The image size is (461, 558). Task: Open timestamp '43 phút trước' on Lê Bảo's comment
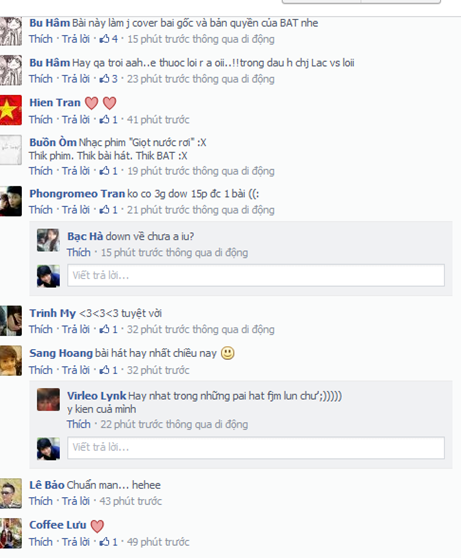click(131, 501)
